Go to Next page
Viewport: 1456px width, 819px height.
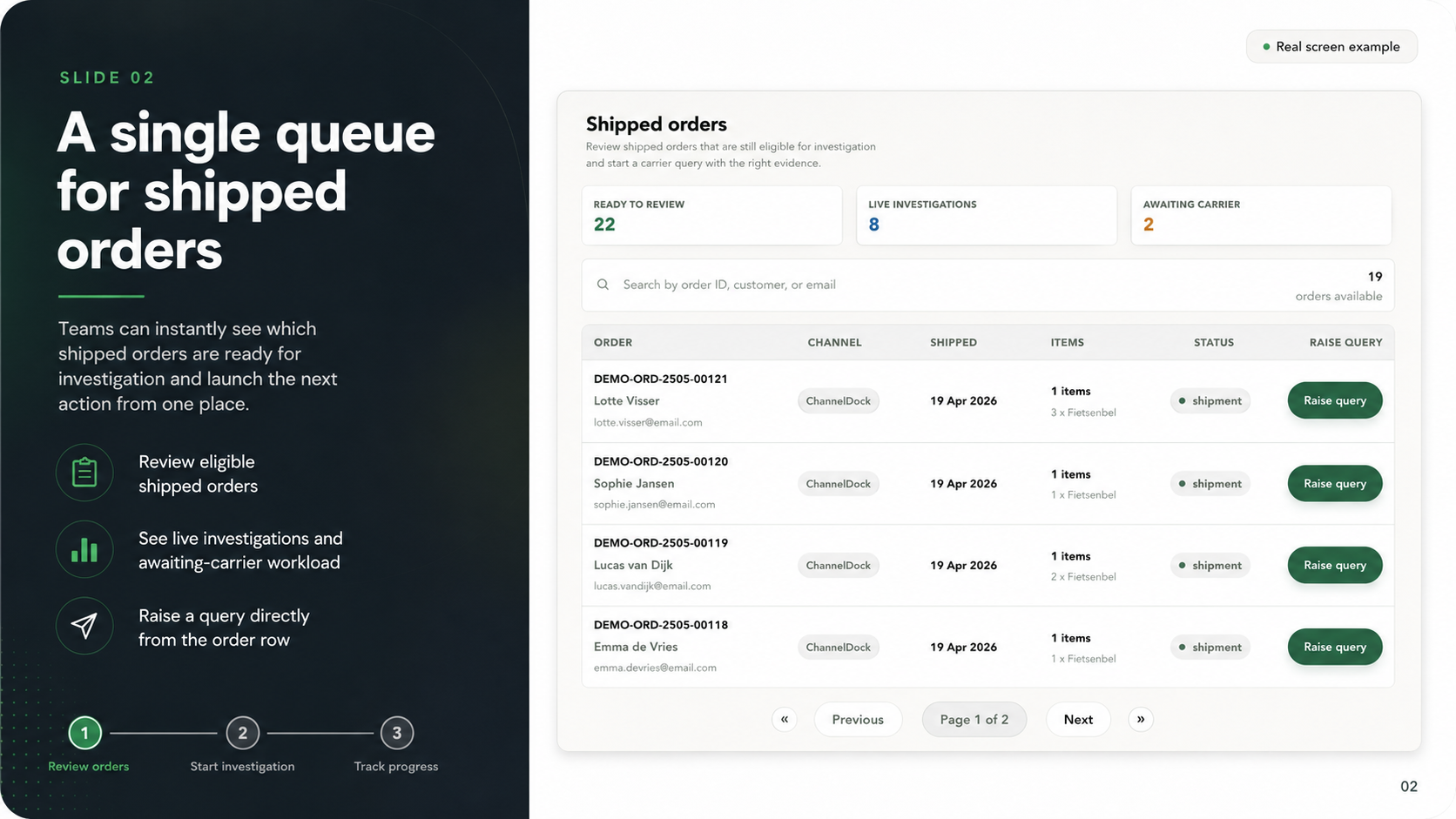[x=1078, y=719]
